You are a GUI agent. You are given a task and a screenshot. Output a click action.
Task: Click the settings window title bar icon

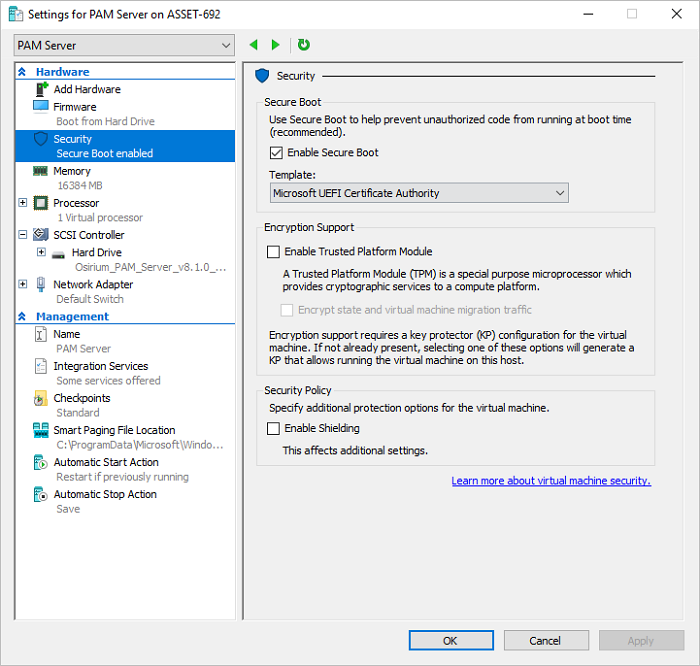click(x=16, y=14)
